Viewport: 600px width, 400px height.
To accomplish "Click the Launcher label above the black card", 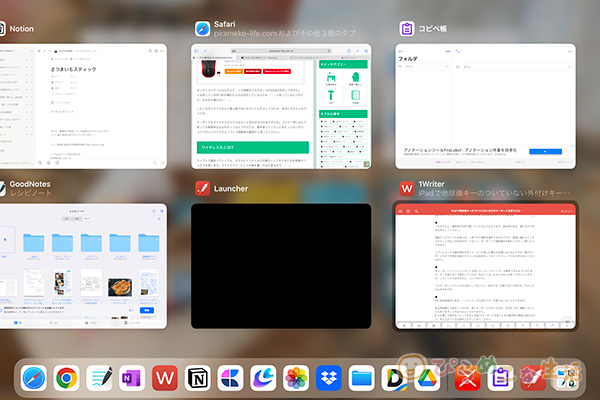I will (231, 188).
